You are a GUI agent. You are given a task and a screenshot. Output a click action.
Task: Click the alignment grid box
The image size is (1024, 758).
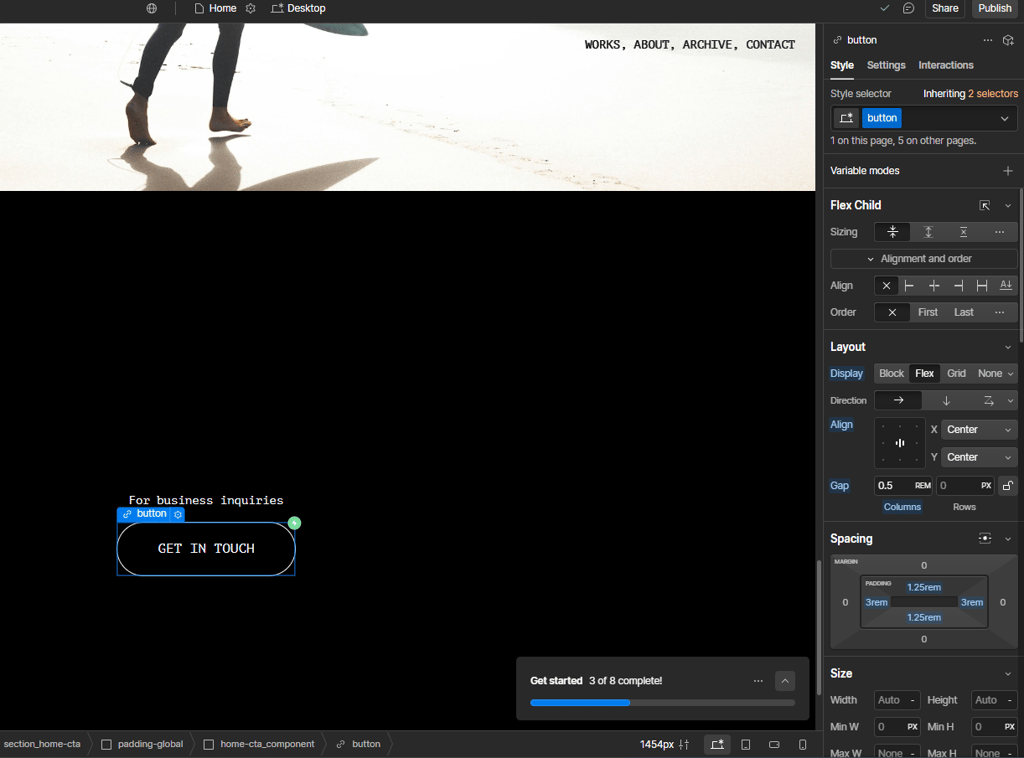900,443
